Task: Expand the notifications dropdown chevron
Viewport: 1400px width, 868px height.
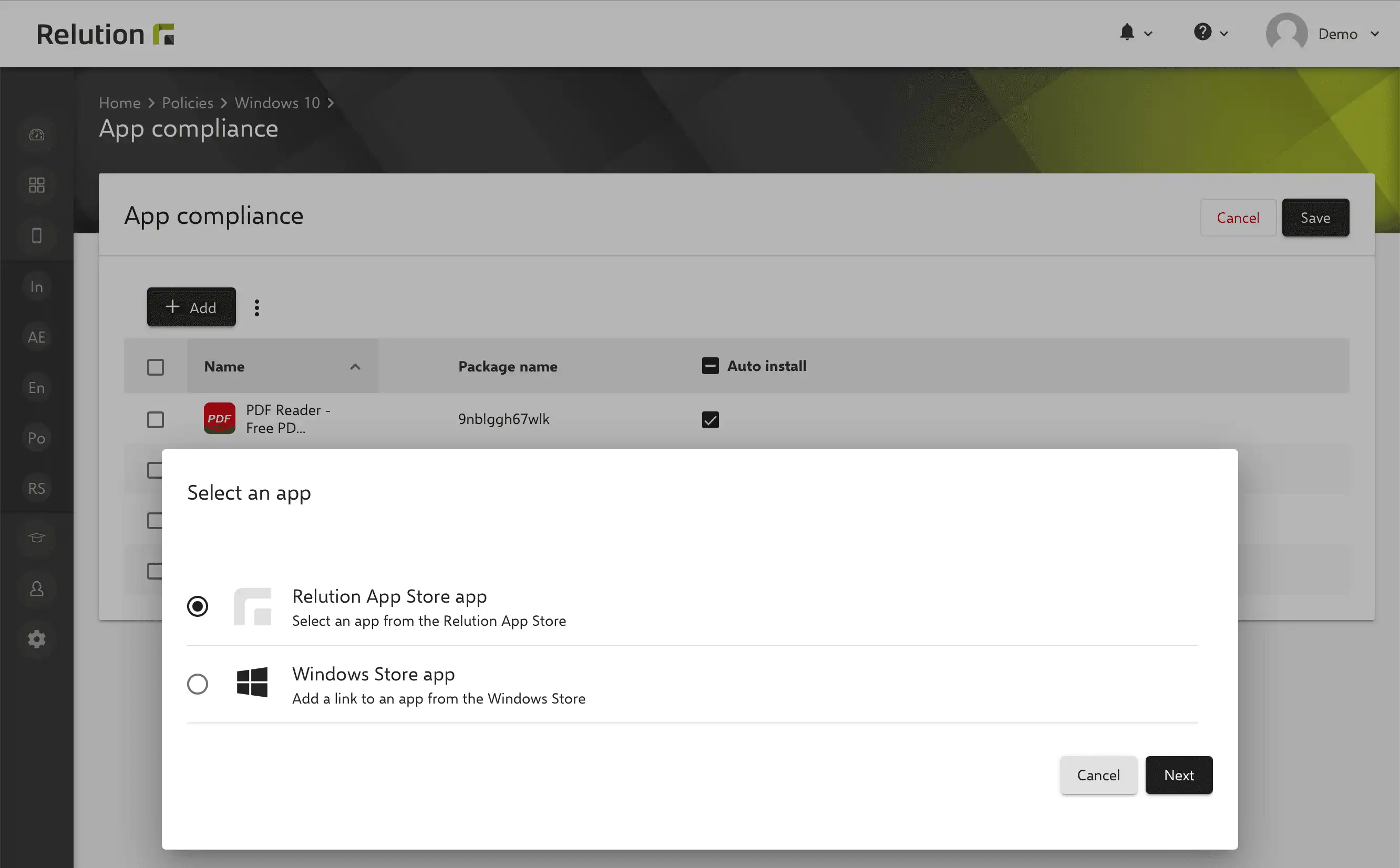Action: point(1148,34)
